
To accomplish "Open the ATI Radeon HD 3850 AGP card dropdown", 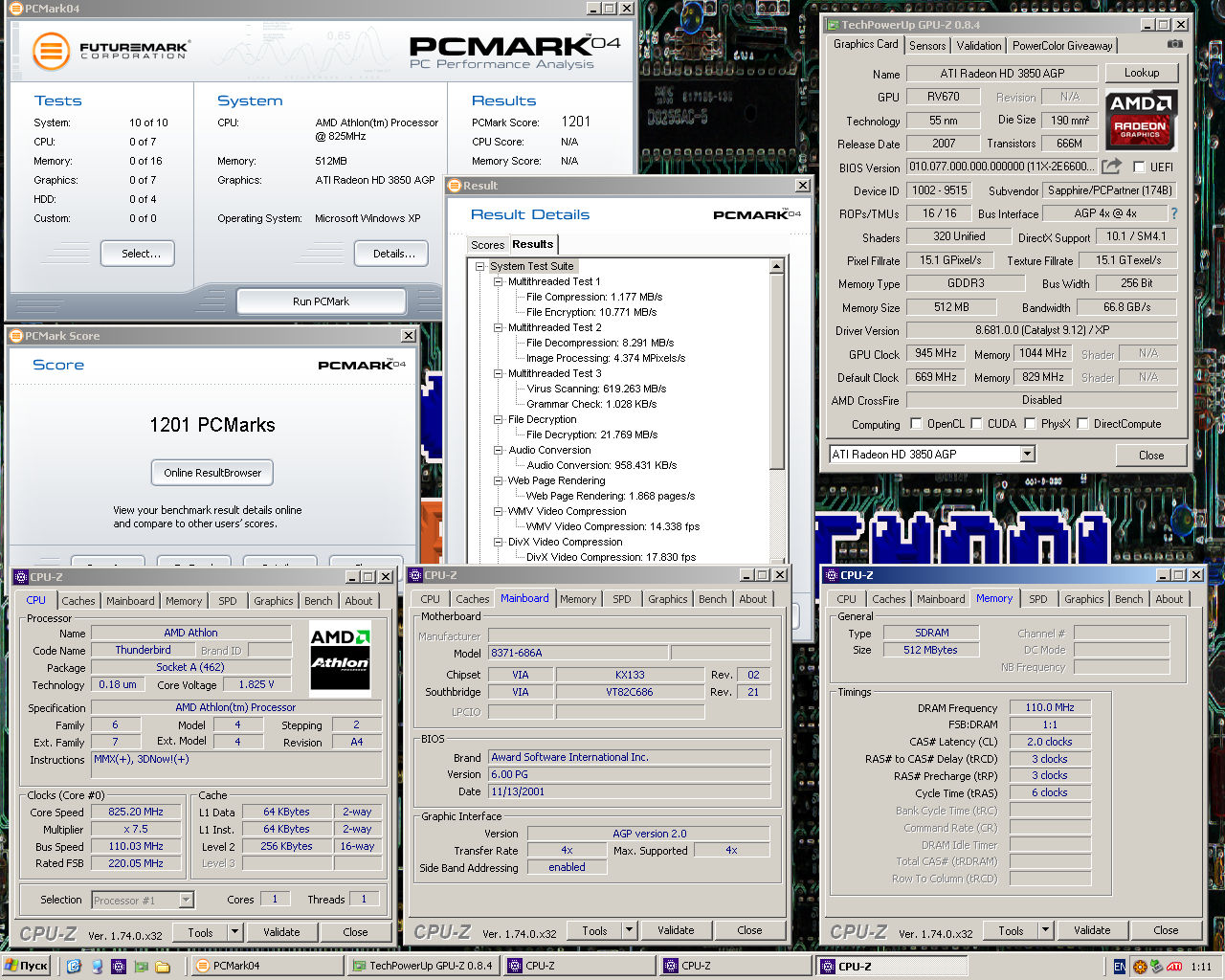I will pyautogui.click(x=1028, y=455).
